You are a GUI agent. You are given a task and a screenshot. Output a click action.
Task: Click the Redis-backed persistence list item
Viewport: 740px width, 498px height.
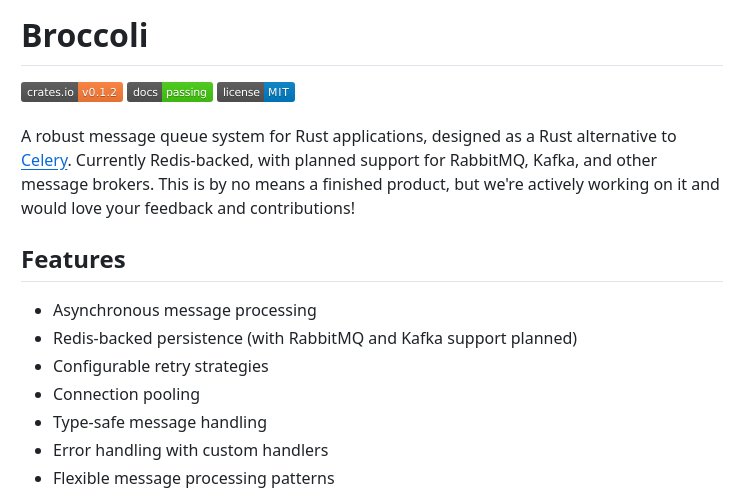pos(315,338)
